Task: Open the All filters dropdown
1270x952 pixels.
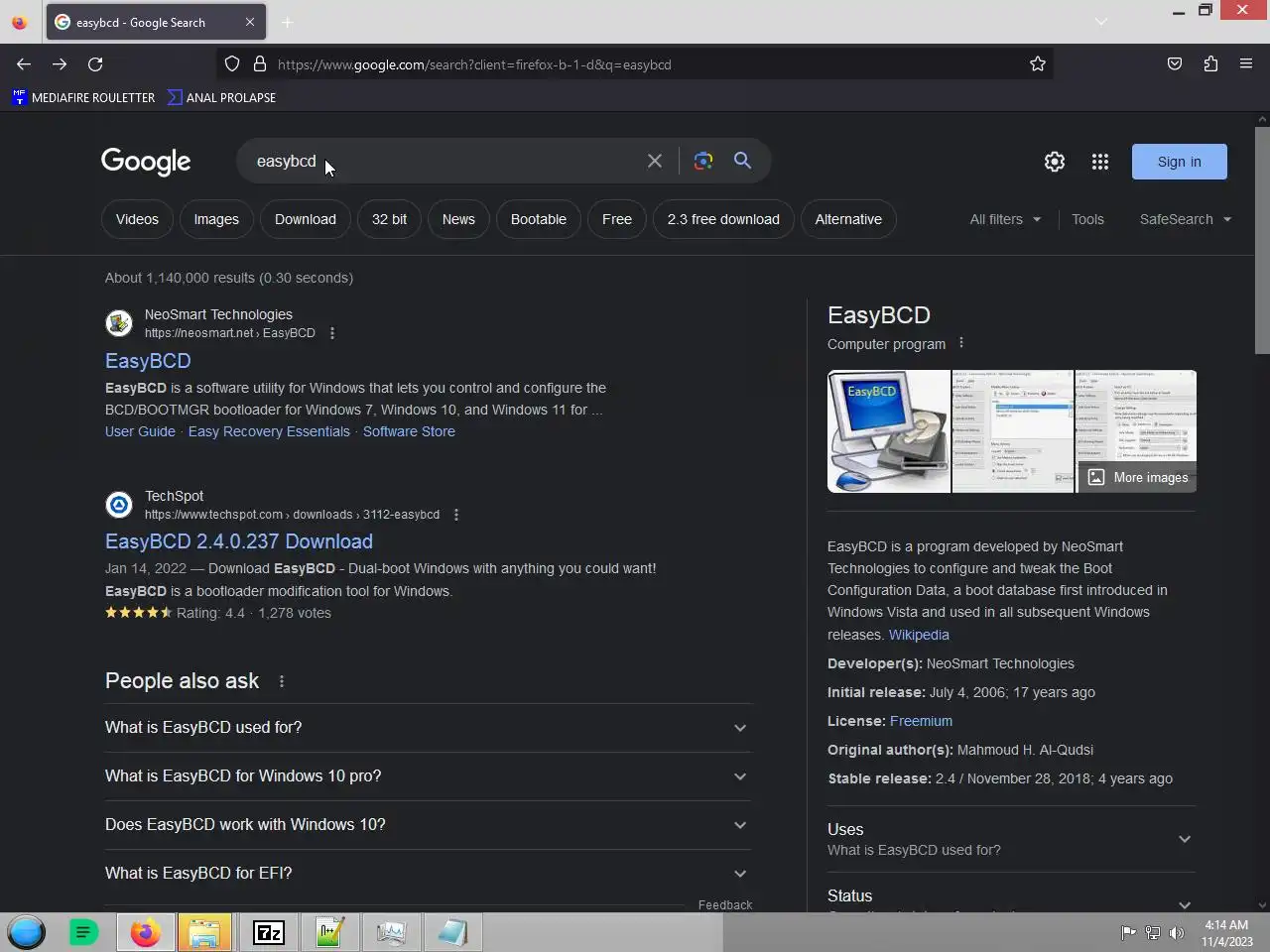Action: 1005,219
